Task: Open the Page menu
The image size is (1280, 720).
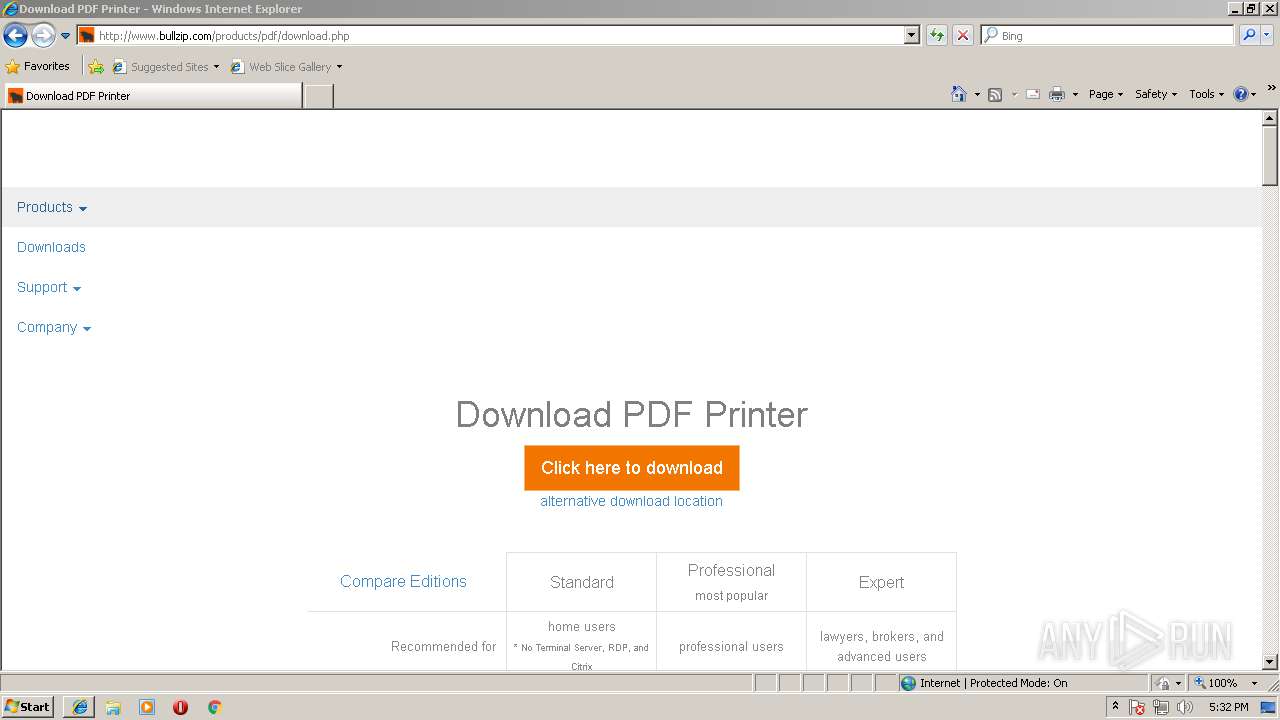Action: tap(1106, 94)
